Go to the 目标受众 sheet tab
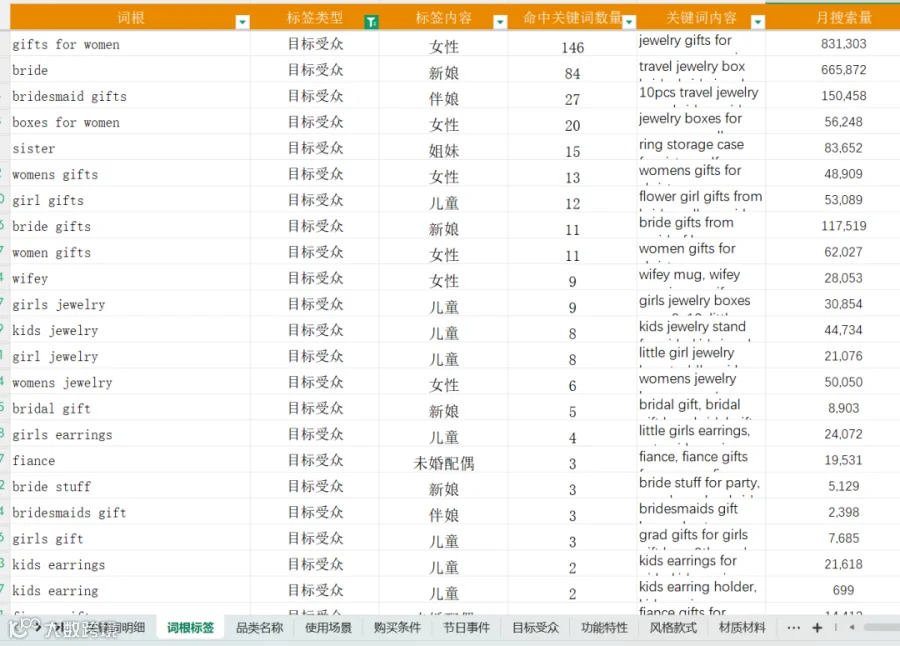The image size is (900, 646). click(535, 628)
